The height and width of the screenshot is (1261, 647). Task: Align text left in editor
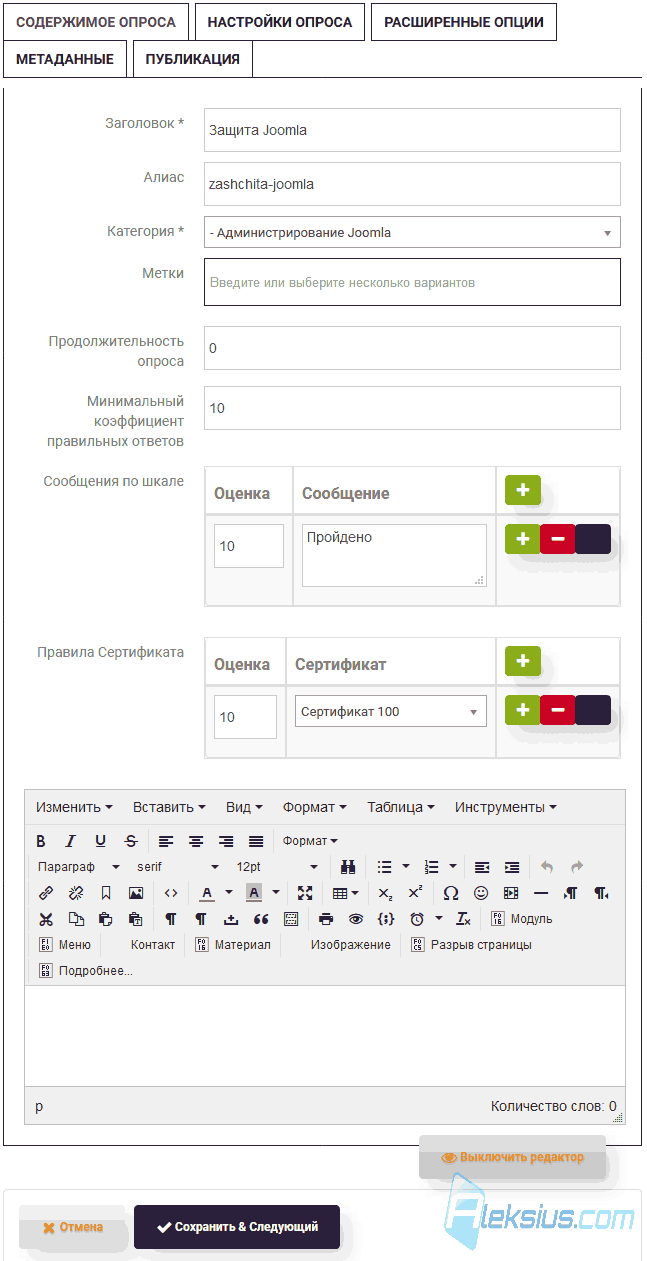point(166,841)
